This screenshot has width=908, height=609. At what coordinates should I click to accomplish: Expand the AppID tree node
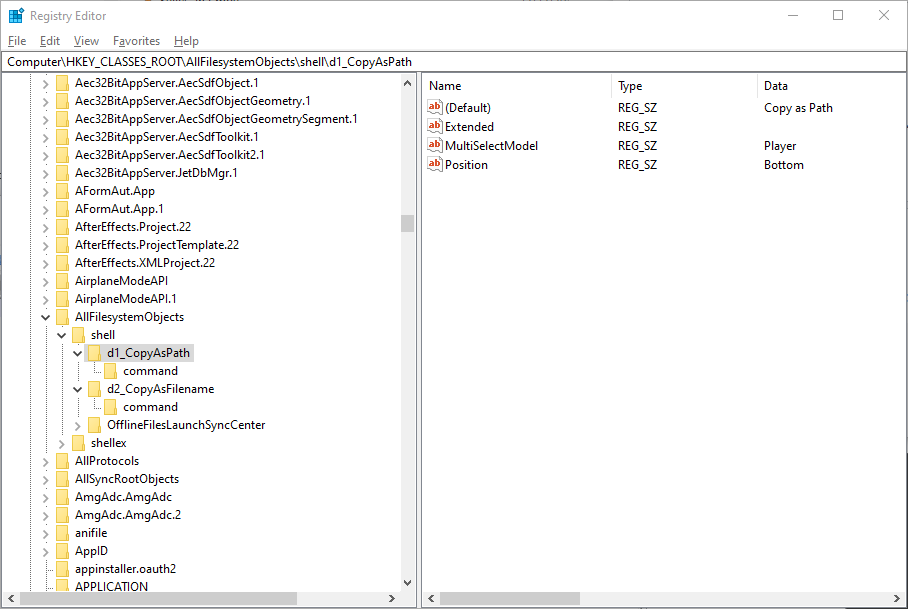coord(45,551)
